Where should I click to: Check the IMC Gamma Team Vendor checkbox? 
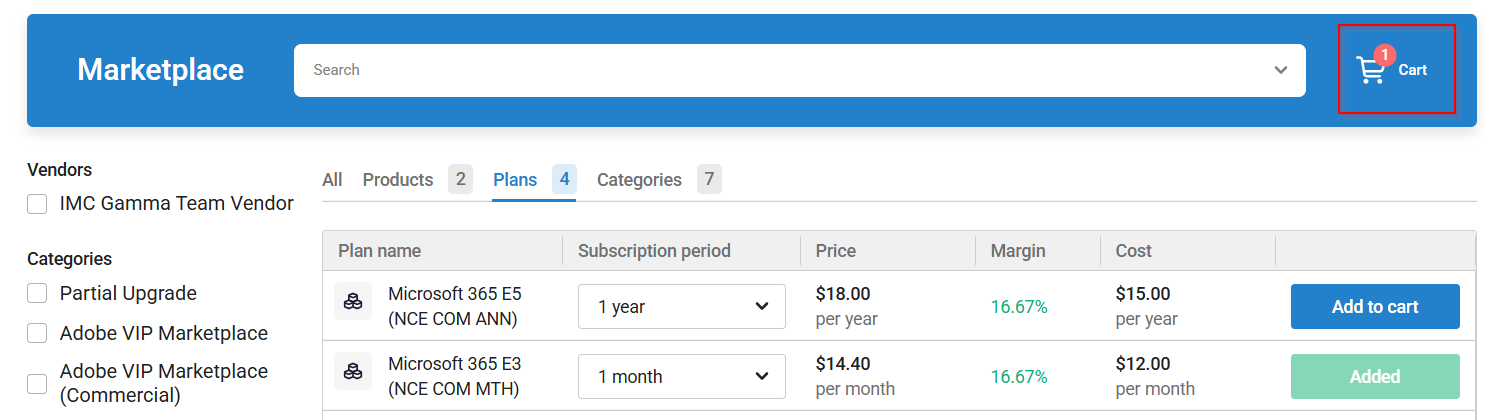point(37,204)
